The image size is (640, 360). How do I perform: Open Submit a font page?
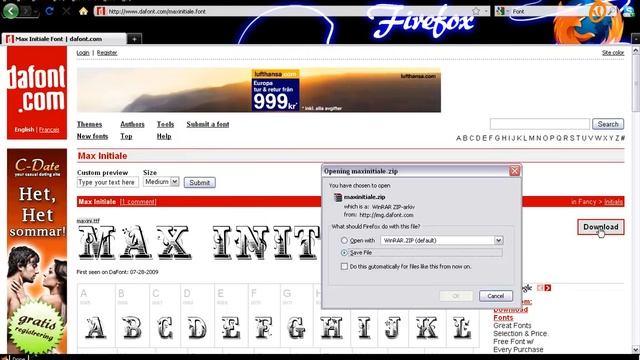click(x=208, y=124)
